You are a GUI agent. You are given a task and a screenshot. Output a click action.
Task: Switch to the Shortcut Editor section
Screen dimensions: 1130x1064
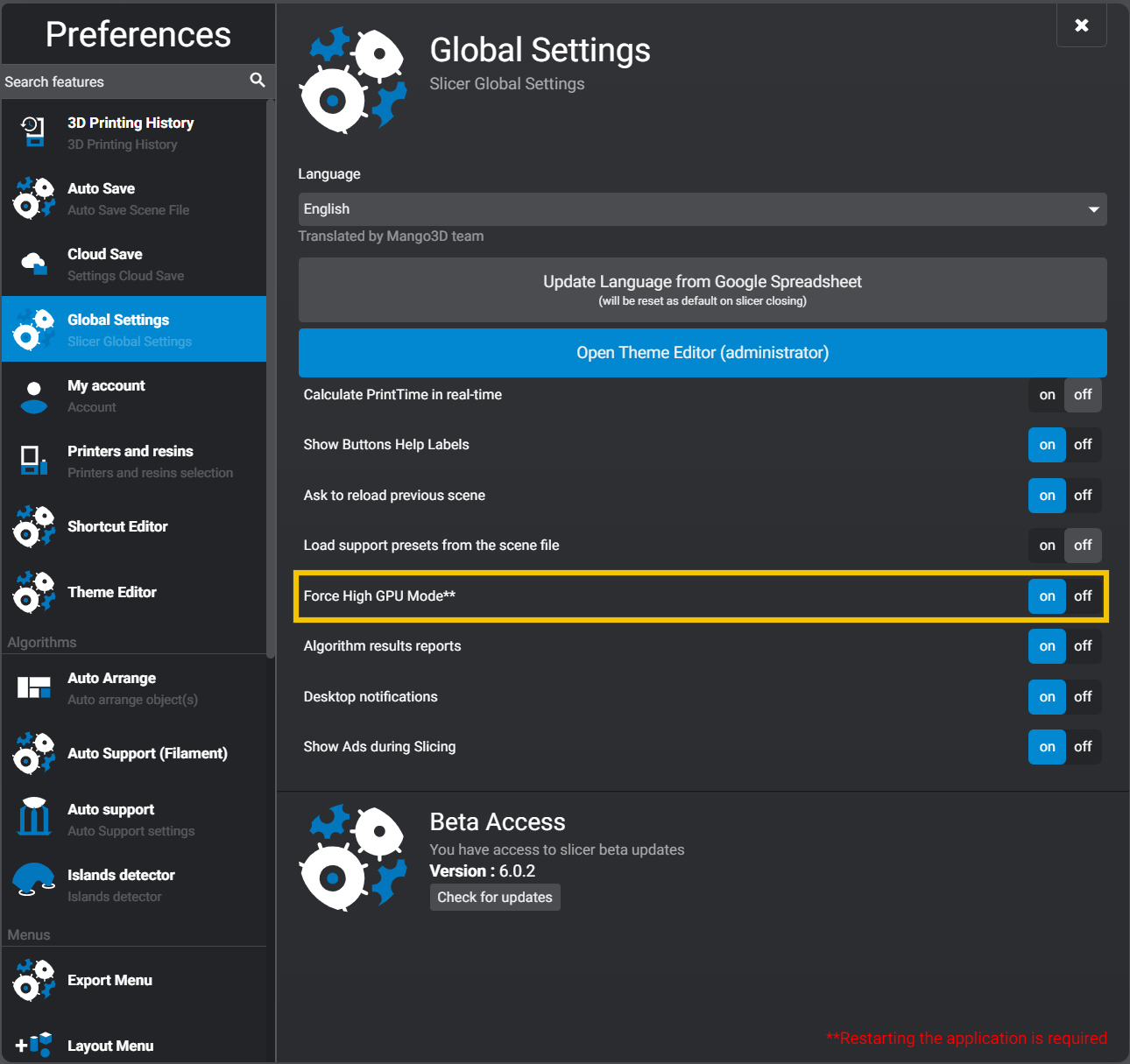click(117, 526)
